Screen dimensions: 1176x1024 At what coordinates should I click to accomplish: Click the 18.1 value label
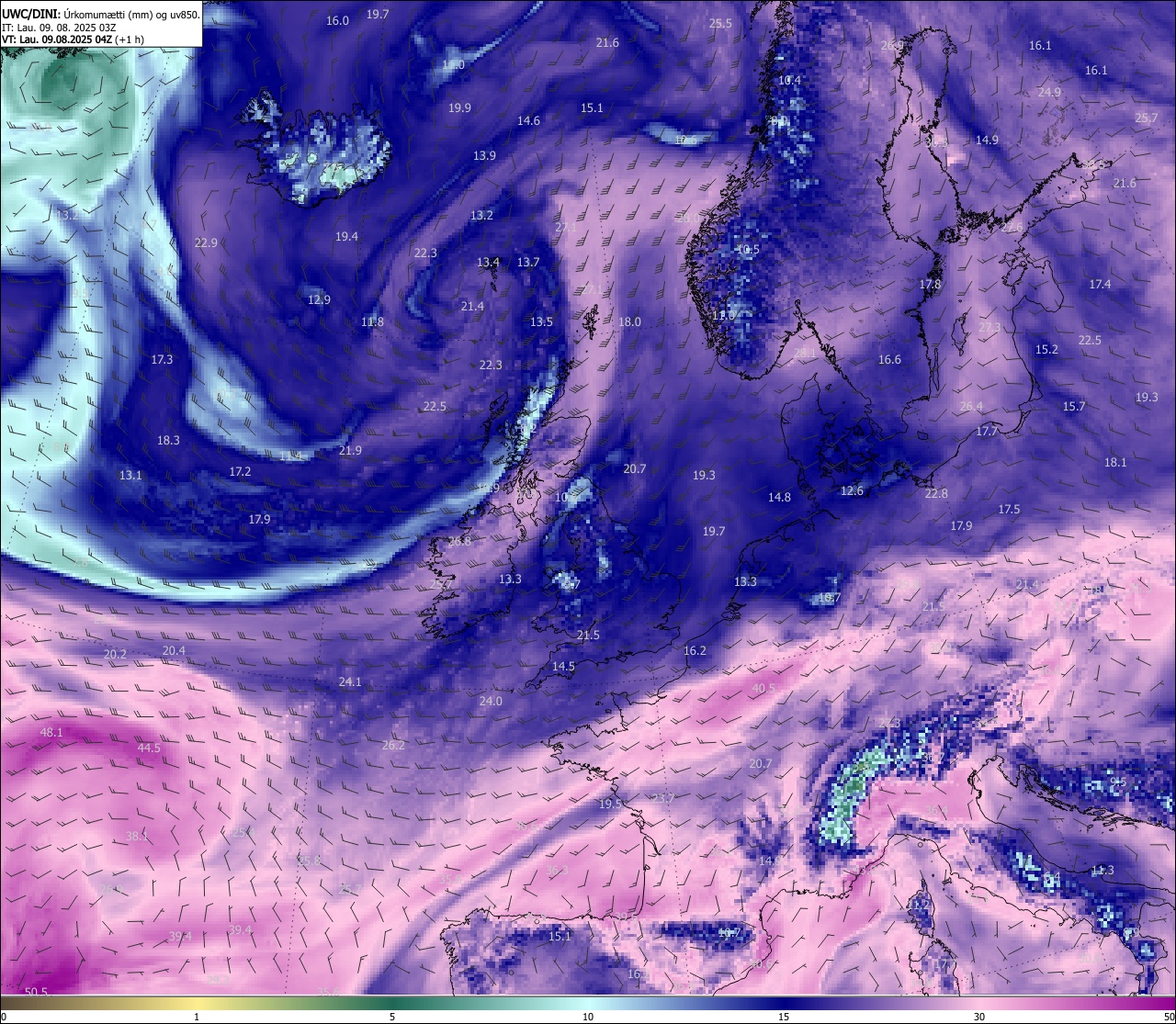[1115, 463]
